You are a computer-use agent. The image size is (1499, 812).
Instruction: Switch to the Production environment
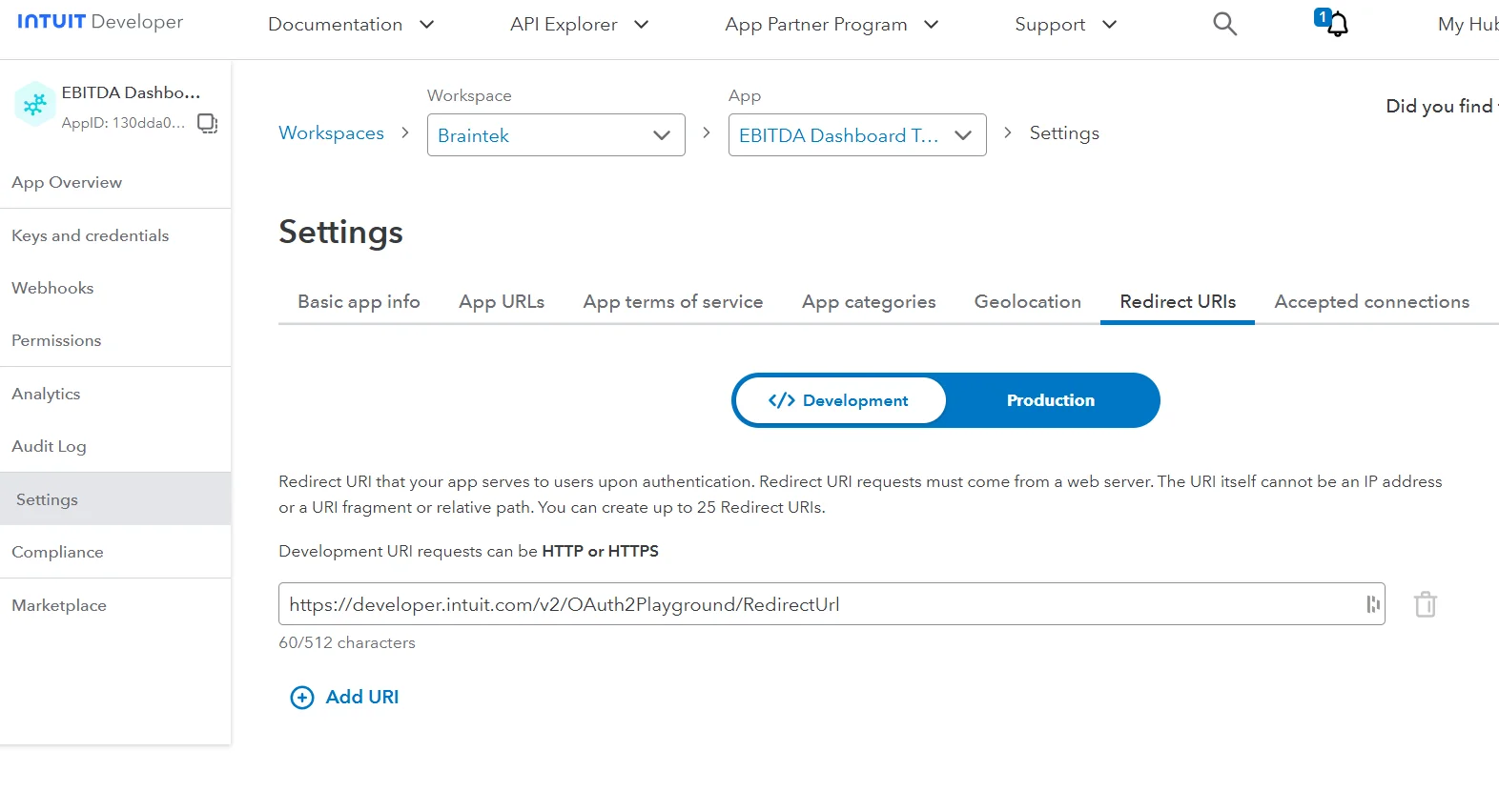click(x=1051, y=400)
